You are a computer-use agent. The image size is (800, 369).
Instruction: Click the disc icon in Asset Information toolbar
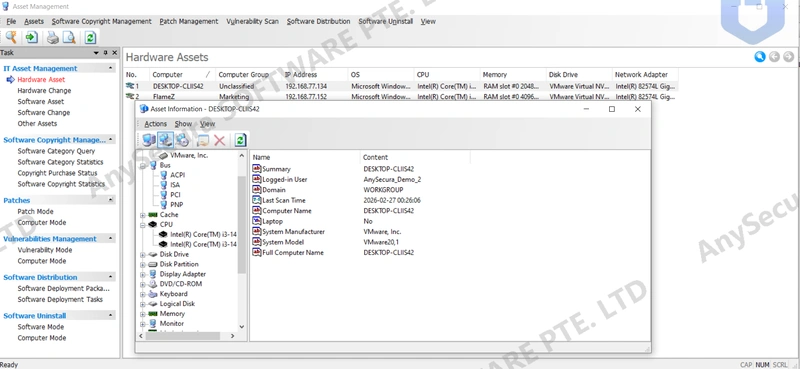182,140
